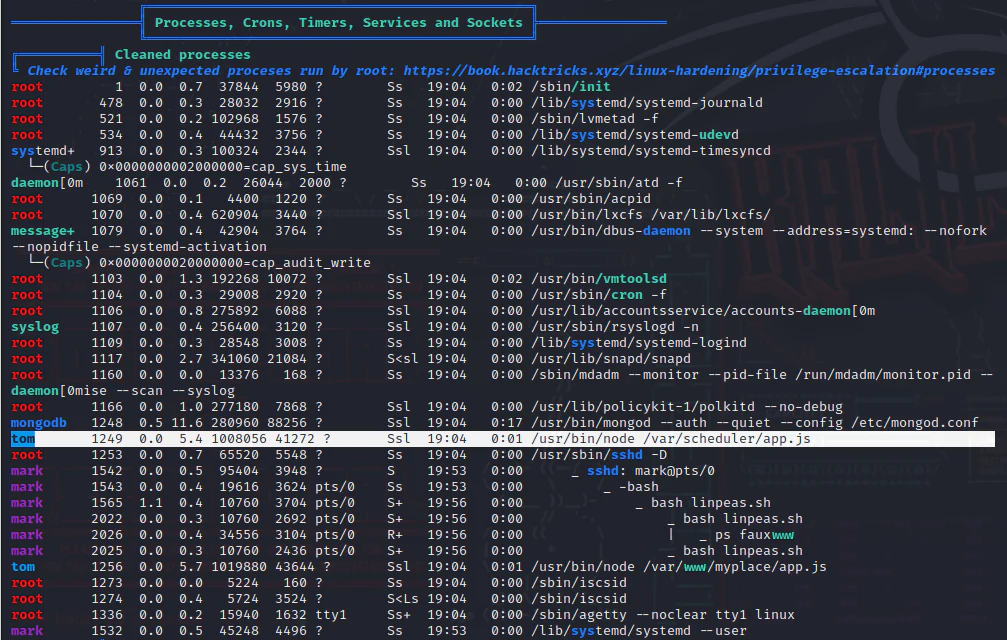
Task: Select the 'systemd+' user name
Action: click(x=42, y=151)
